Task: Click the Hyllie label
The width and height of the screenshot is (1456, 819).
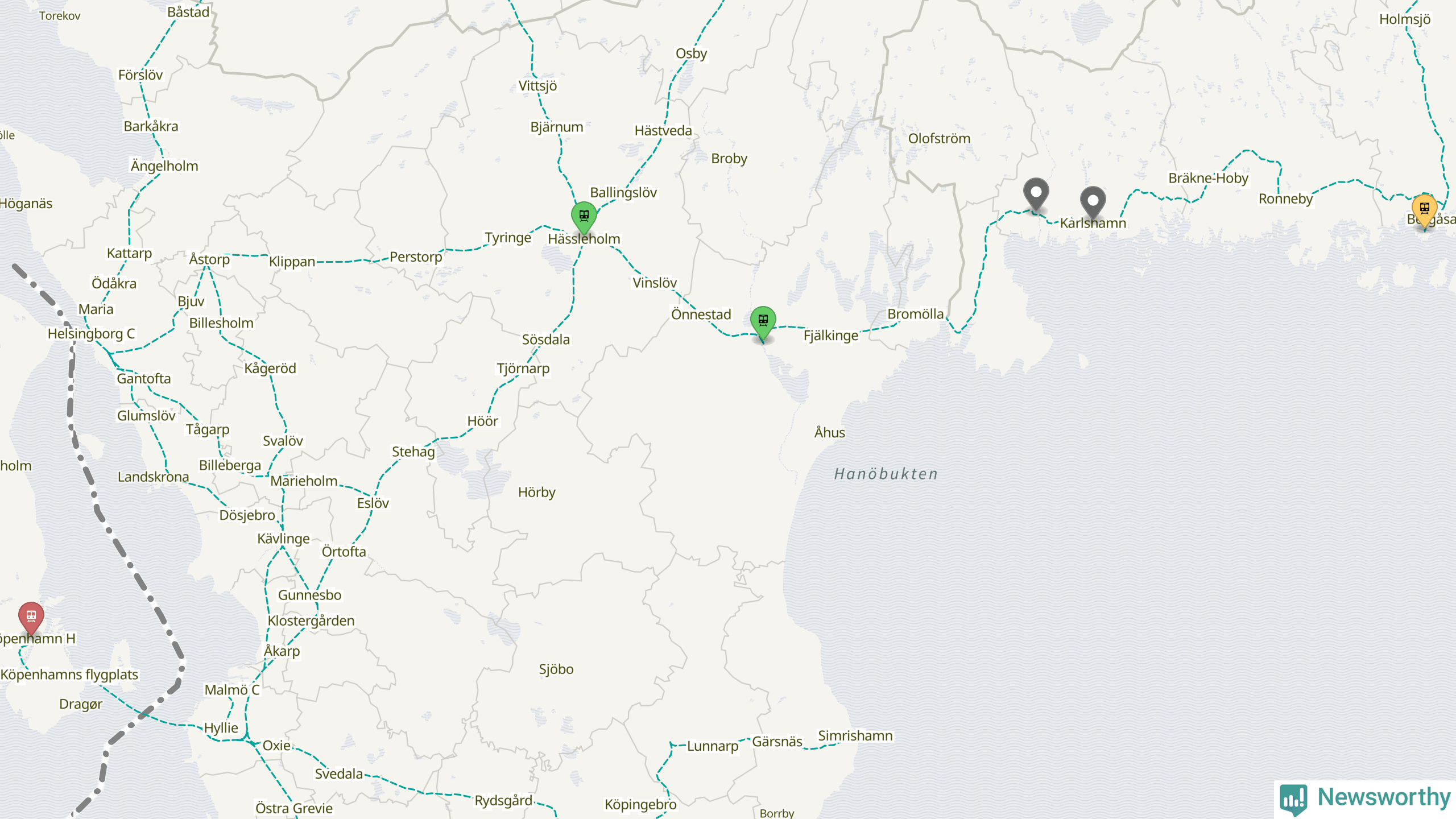Action: pyautogui.click(x=221, y=729)
